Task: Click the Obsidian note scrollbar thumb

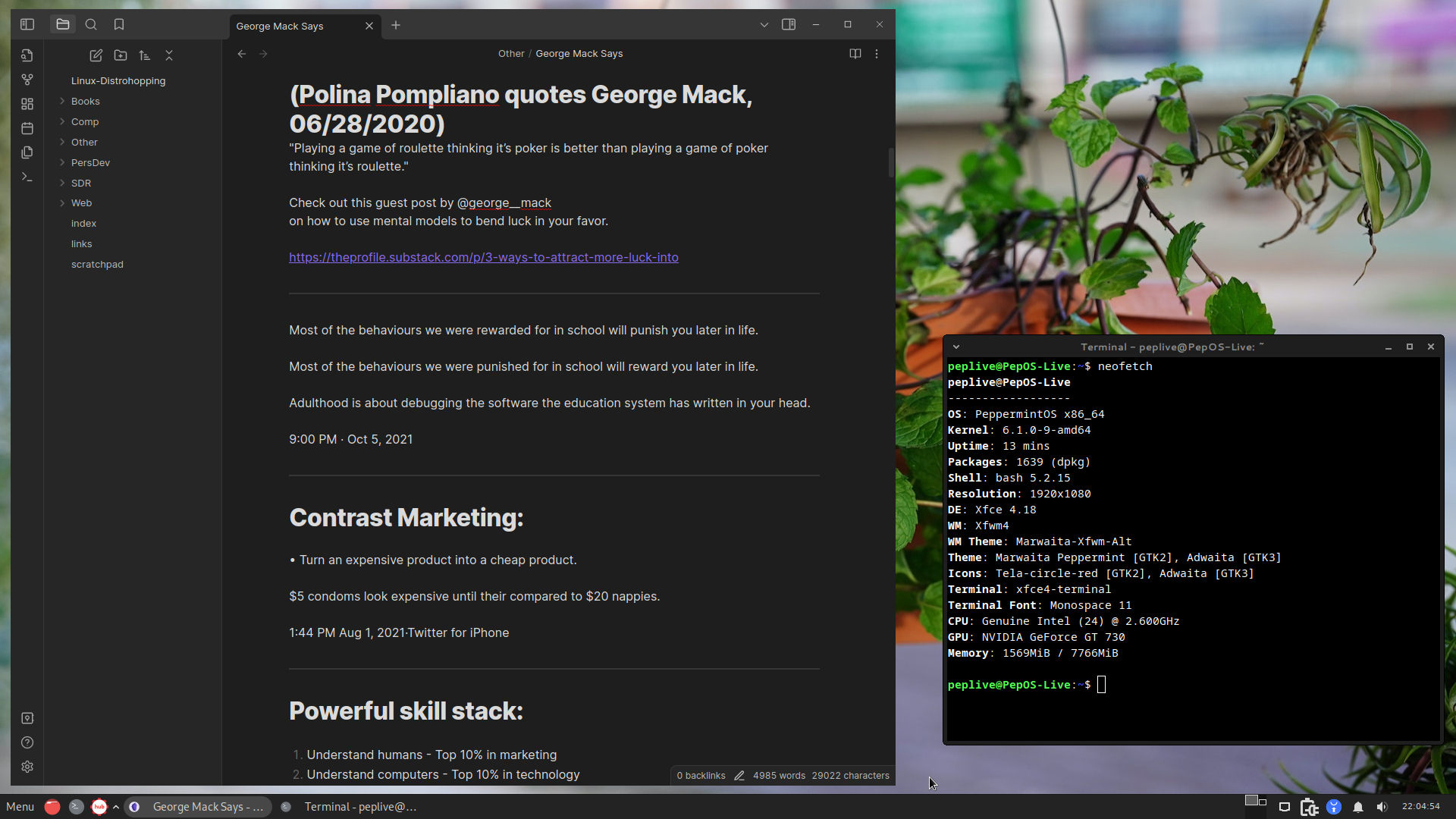Action: 891,162
